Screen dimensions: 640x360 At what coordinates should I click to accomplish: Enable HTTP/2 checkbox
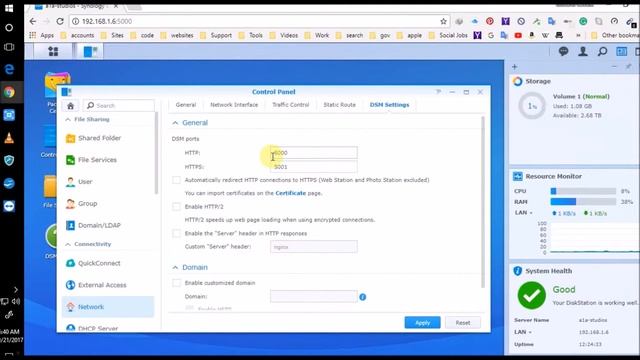[176, 207]
